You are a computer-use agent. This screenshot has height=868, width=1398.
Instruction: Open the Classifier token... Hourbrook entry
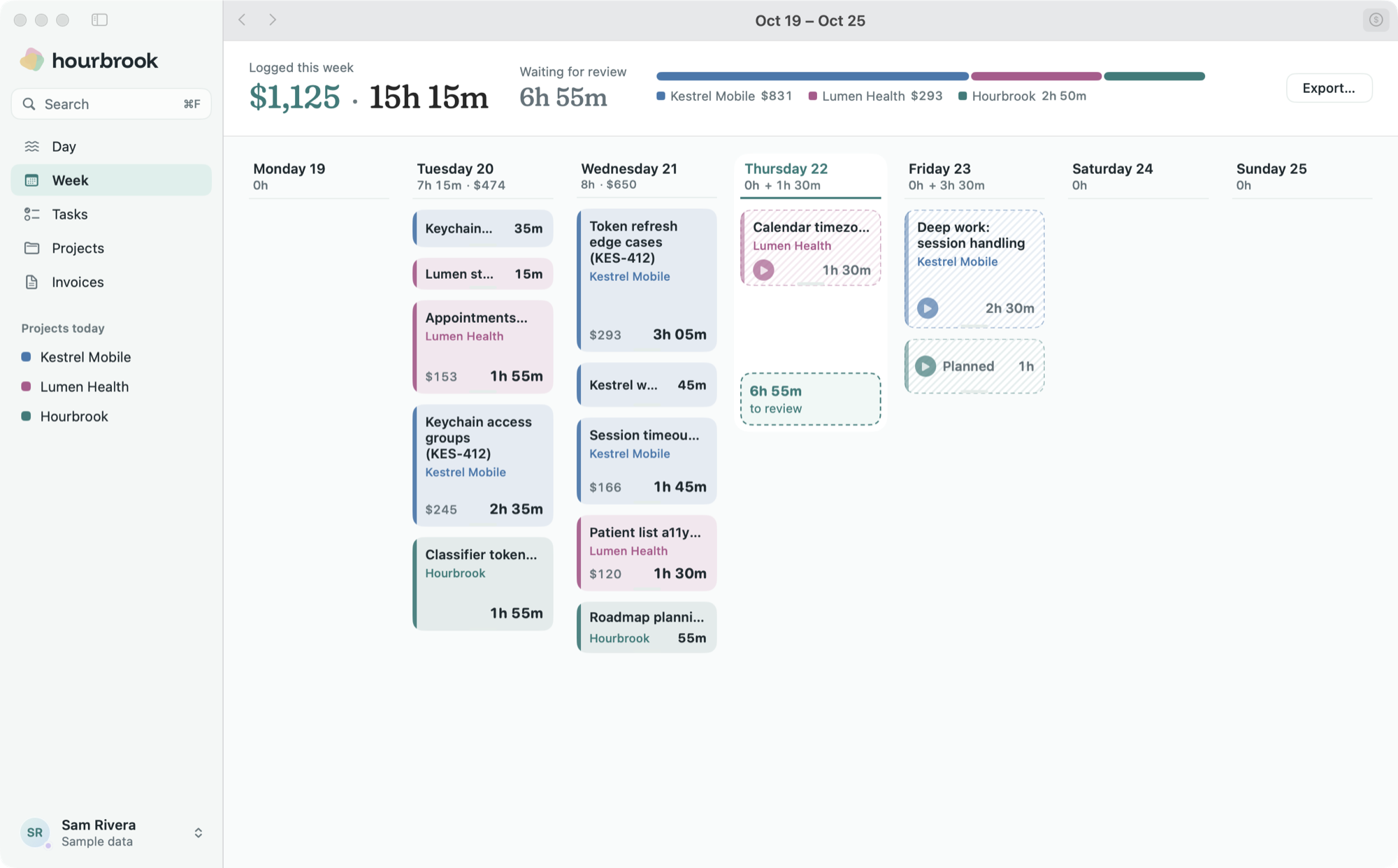pyautogui.click(x=483, y=584)
